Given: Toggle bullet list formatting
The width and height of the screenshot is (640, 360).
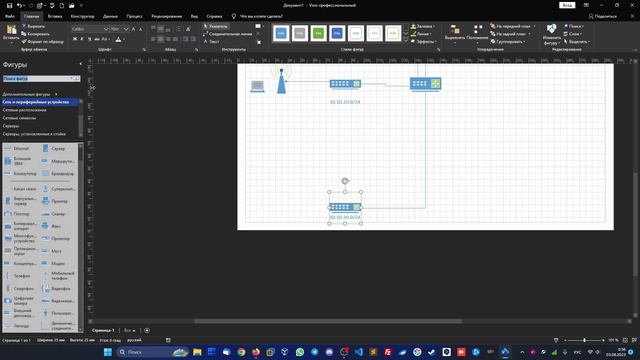Looking at the screenshot, I should [179, 29].
